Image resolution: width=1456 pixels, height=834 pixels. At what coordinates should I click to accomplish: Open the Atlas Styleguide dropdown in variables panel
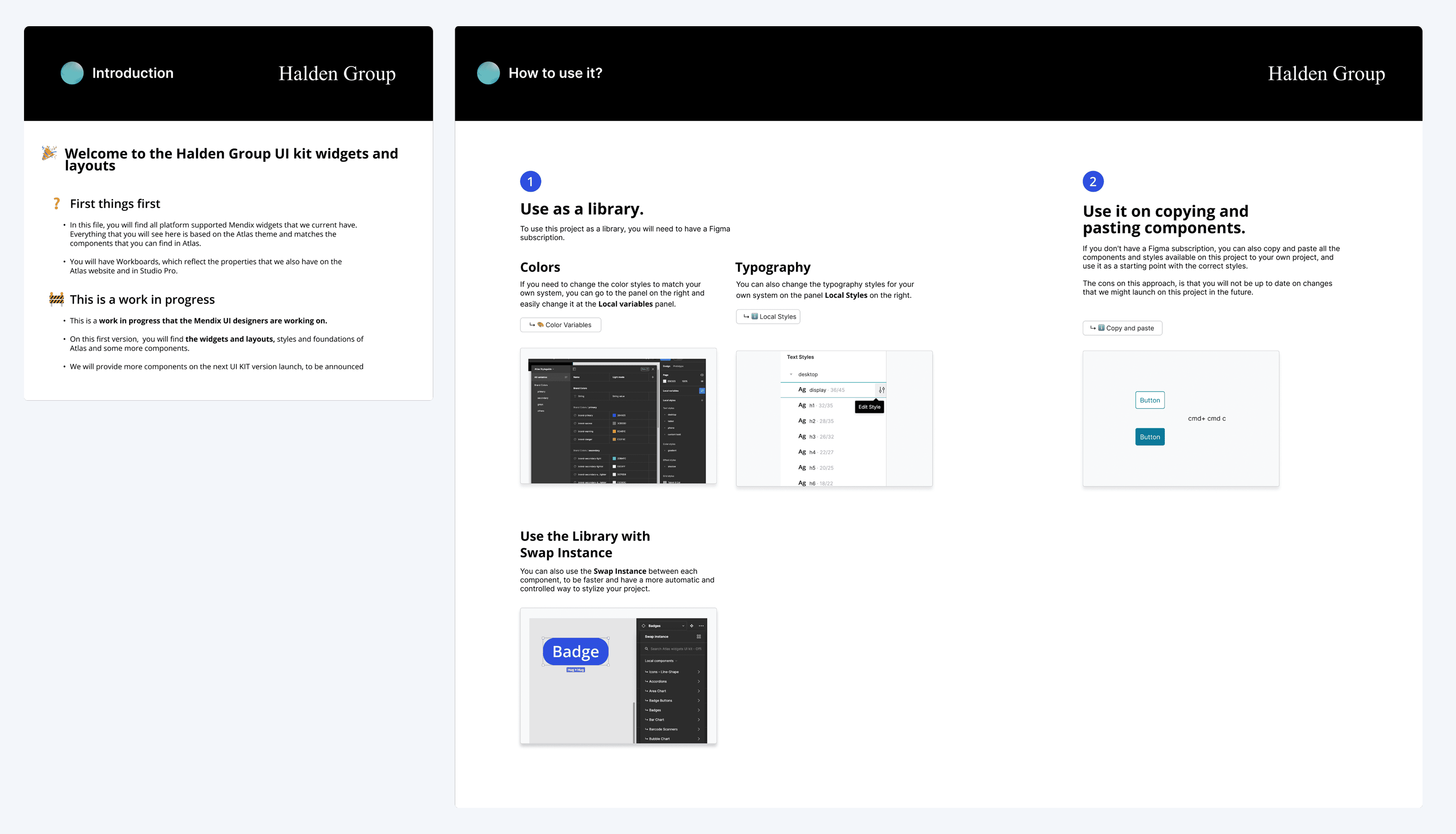(x=544, y=369)
